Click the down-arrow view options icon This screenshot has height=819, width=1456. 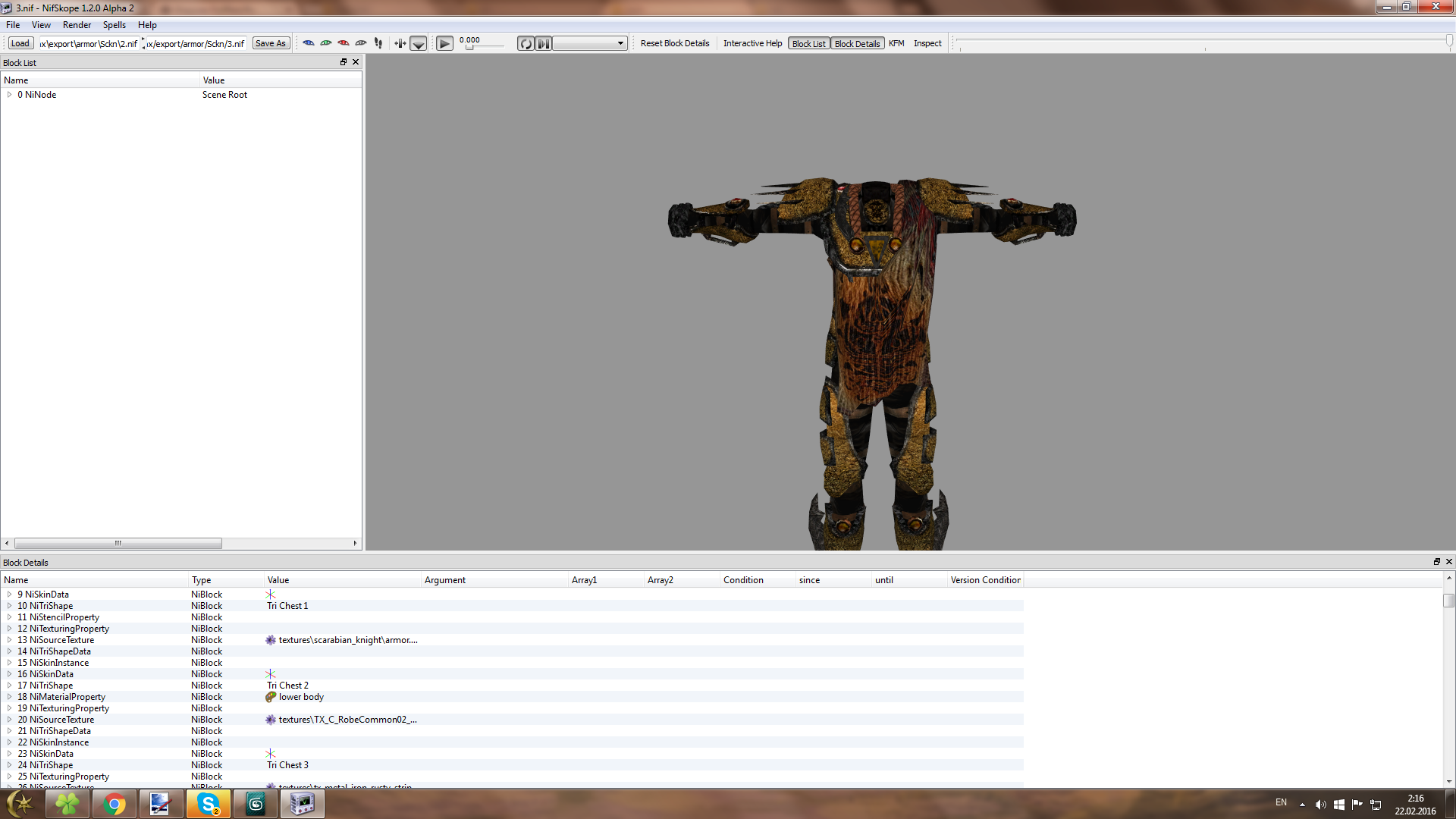click(419, 43)
